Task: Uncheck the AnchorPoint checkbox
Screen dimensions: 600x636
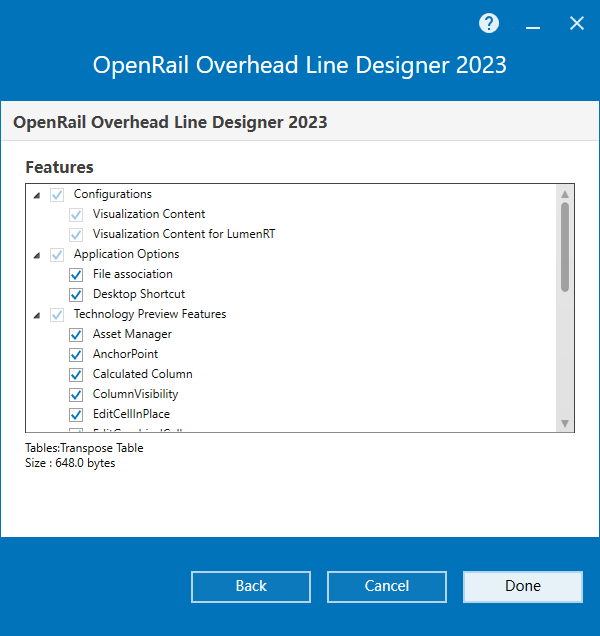Action: click(x=76, y=355)
